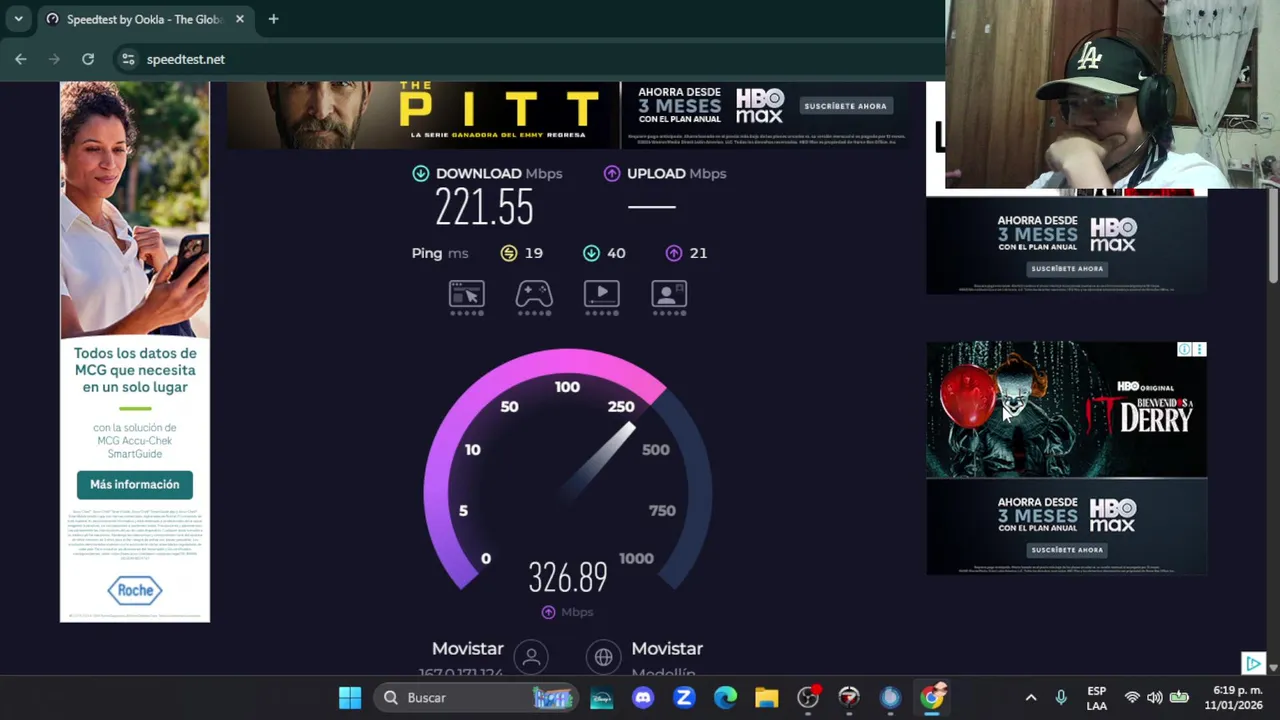The height and width of the screenshot is (720, 1280).
Task: Click the AdChoices info icon on Derry ad
Action: point(1184,349)
